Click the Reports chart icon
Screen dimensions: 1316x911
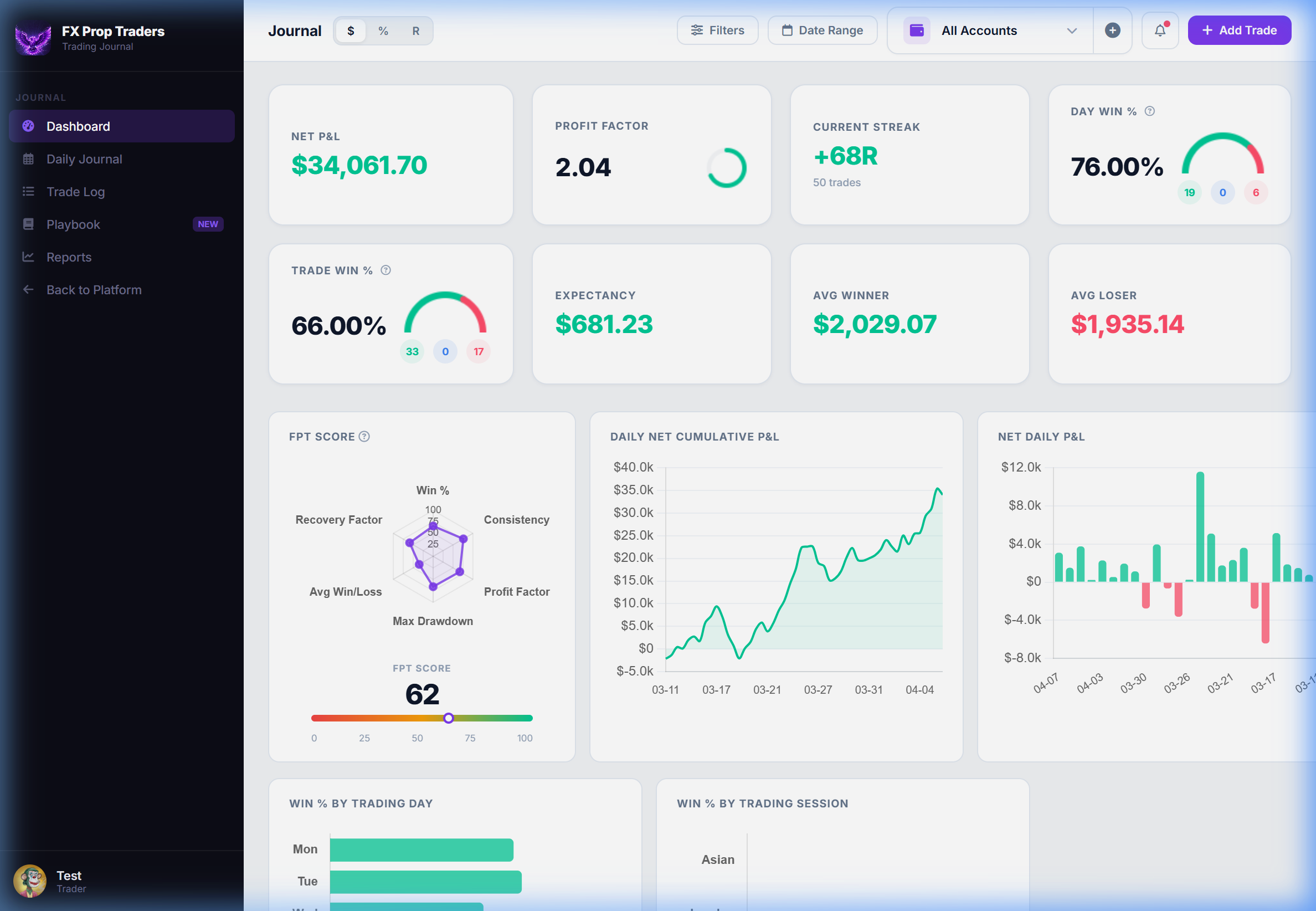[28, 257]
